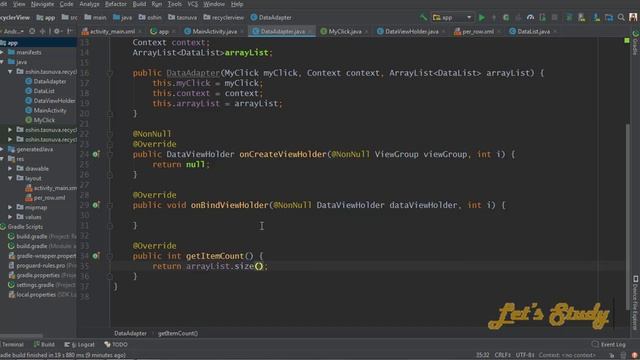Select per_row.xml in project tree
This screenshot has height=360, width=640.
tap(45, 198)
